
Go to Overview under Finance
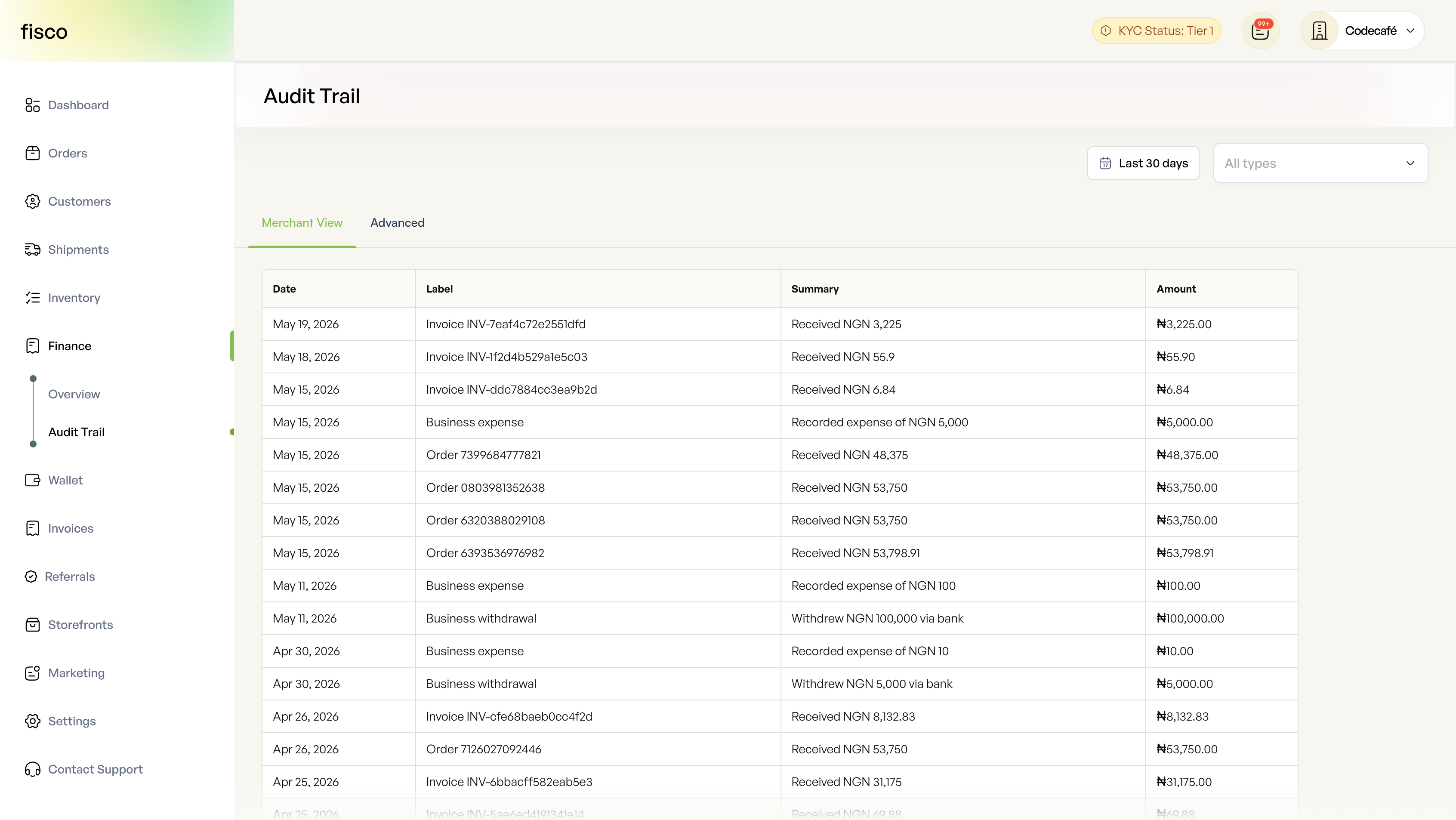(x=74, y=394)
